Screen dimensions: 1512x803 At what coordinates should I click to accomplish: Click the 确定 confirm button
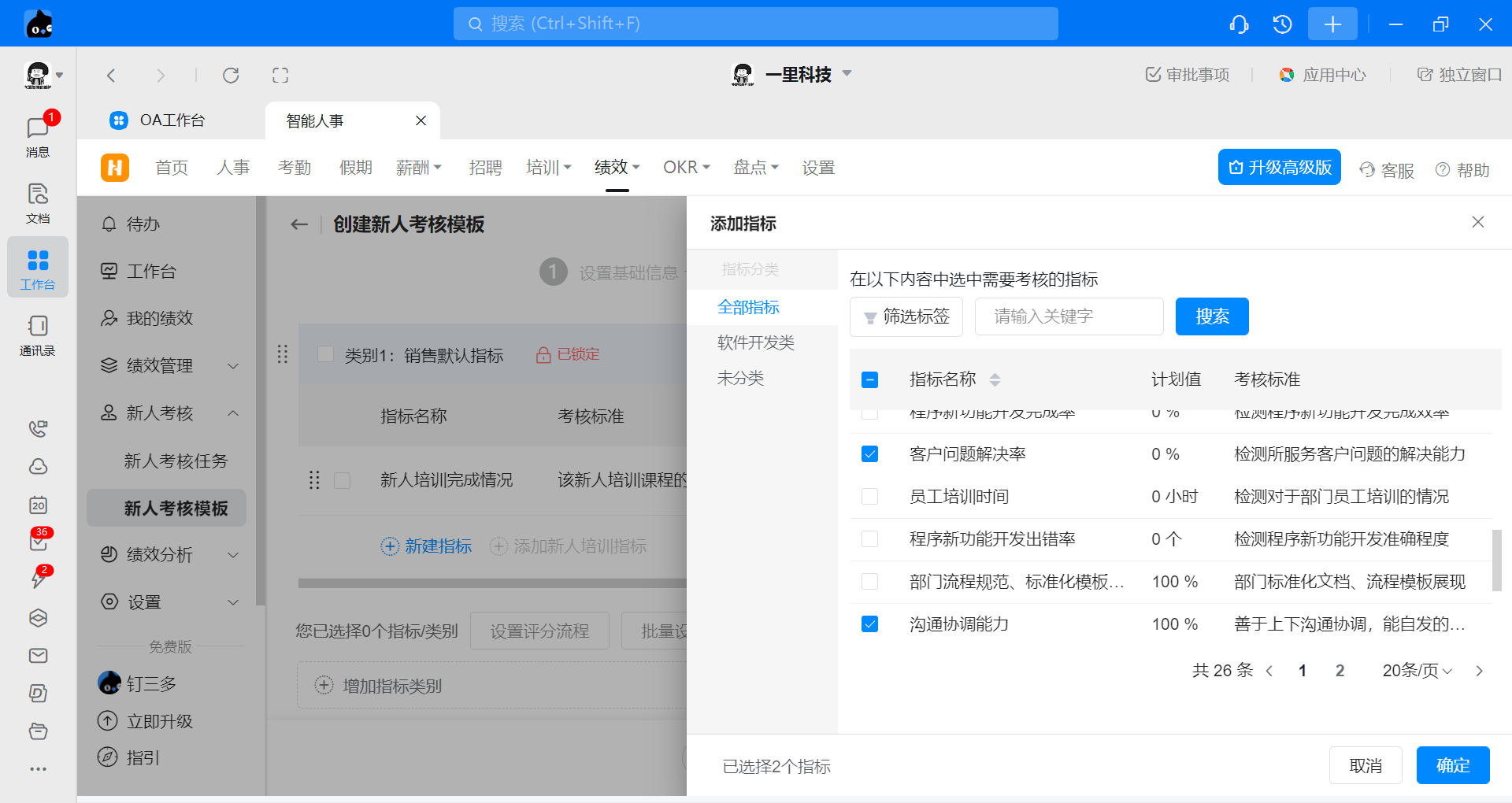point(1452,765)
